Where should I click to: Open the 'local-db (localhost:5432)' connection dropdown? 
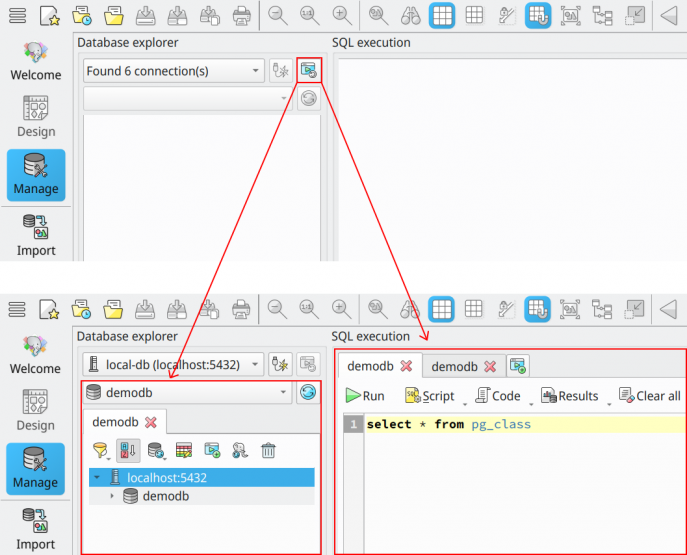point(173,364)
